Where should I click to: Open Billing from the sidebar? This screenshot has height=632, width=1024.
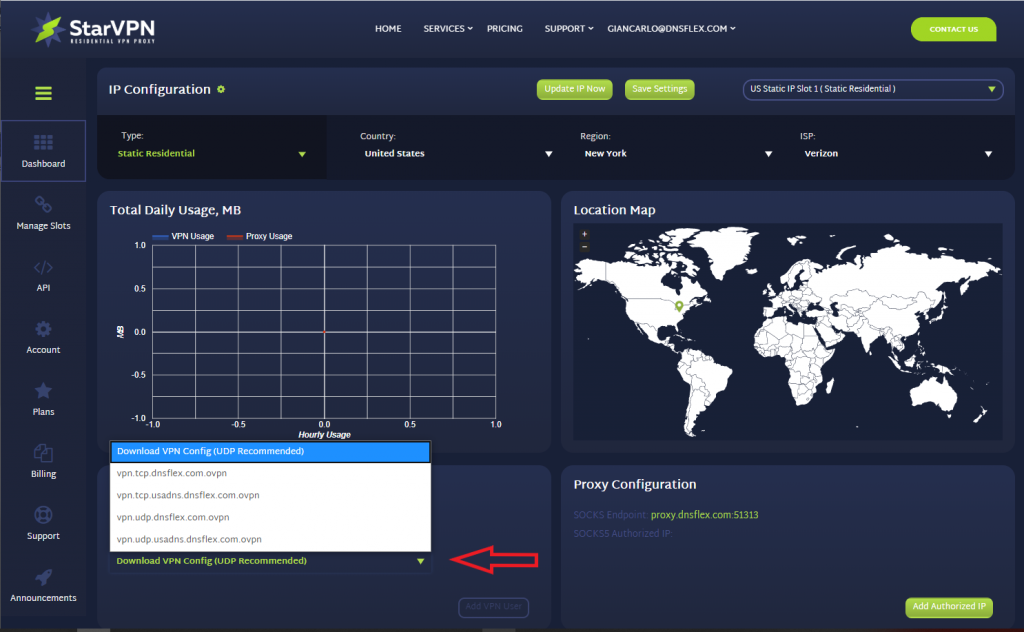(43, 460)
